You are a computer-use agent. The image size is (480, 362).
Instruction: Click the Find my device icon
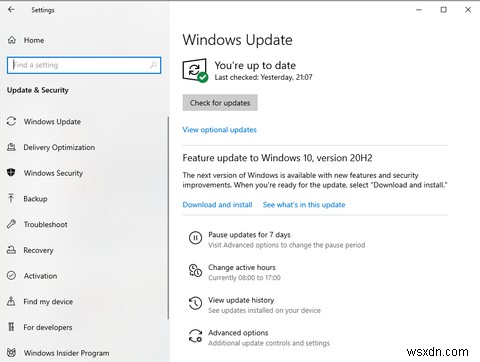click(11, 301)
